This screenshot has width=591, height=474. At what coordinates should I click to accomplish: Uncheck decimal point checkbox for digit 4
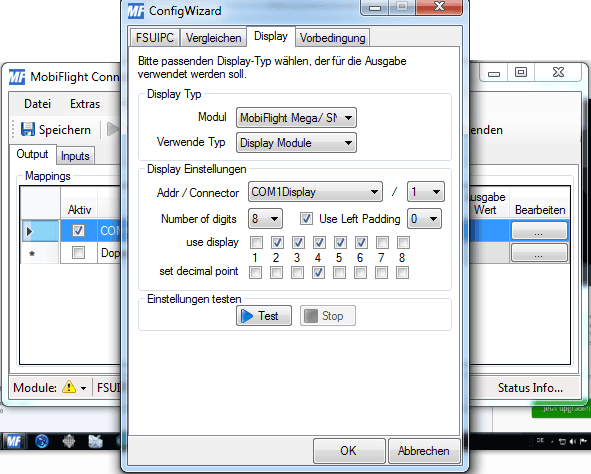click(x=318, y=272)
